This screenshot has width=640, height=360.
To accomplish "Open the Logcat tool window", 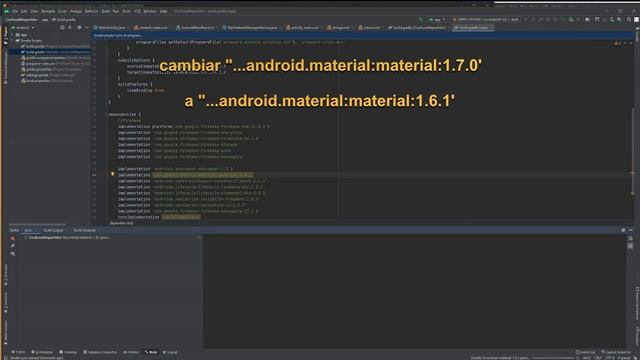I will click(x=170, y=352).
